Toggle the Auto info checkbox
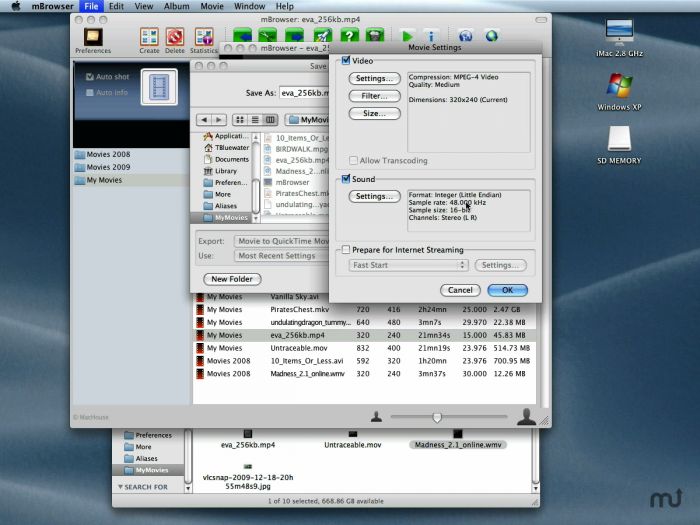 point(90,92)
